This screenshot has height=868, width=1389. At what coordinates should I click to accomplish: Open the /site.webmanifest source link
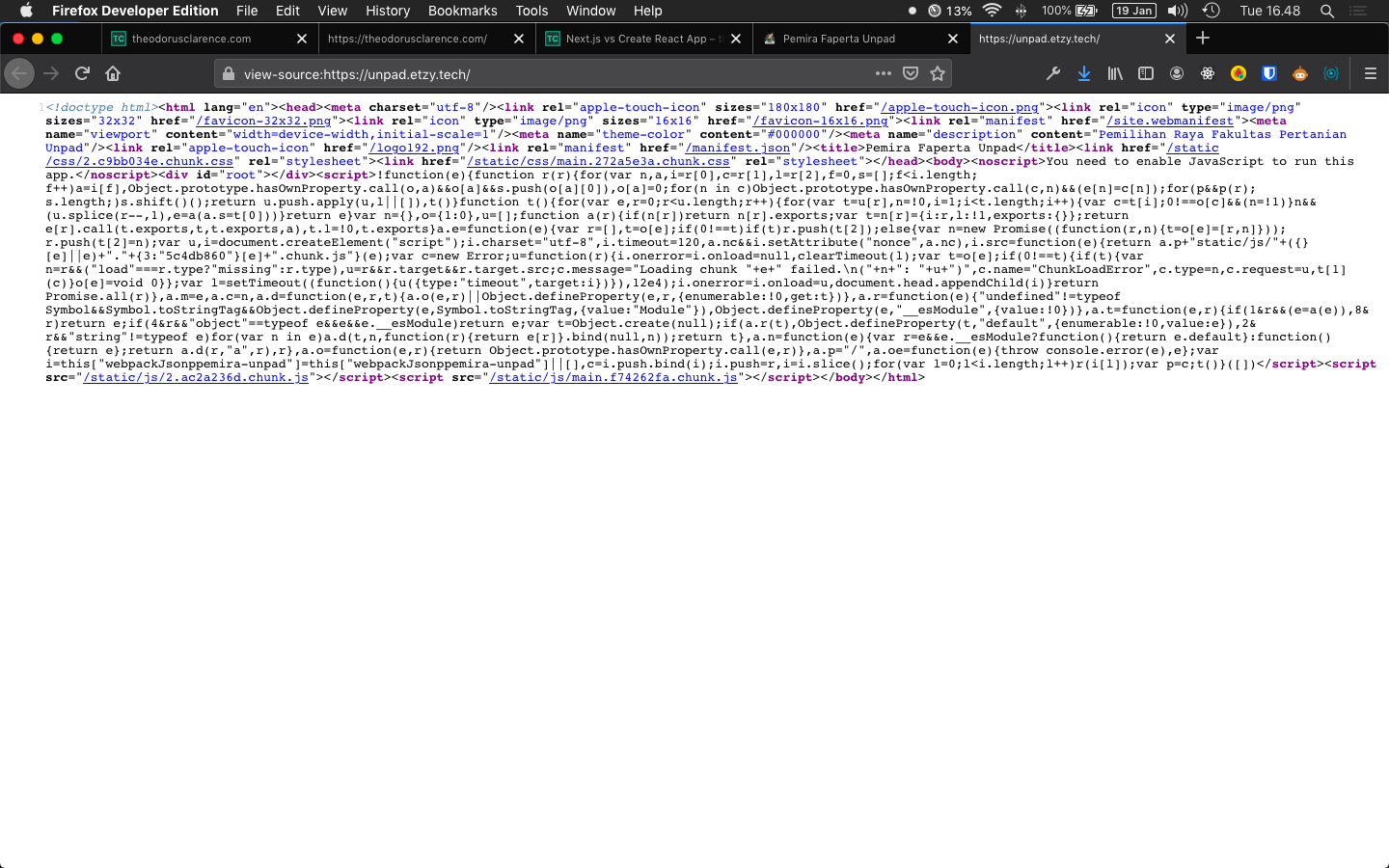1170,121
